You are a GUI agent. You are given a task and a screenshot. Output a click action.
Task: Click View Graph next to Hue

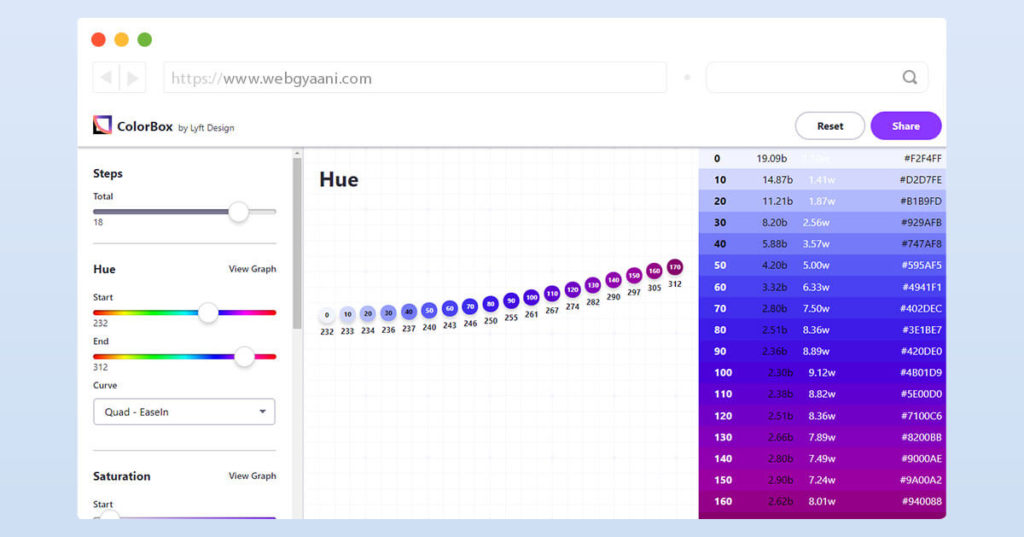tap(252, 269)
